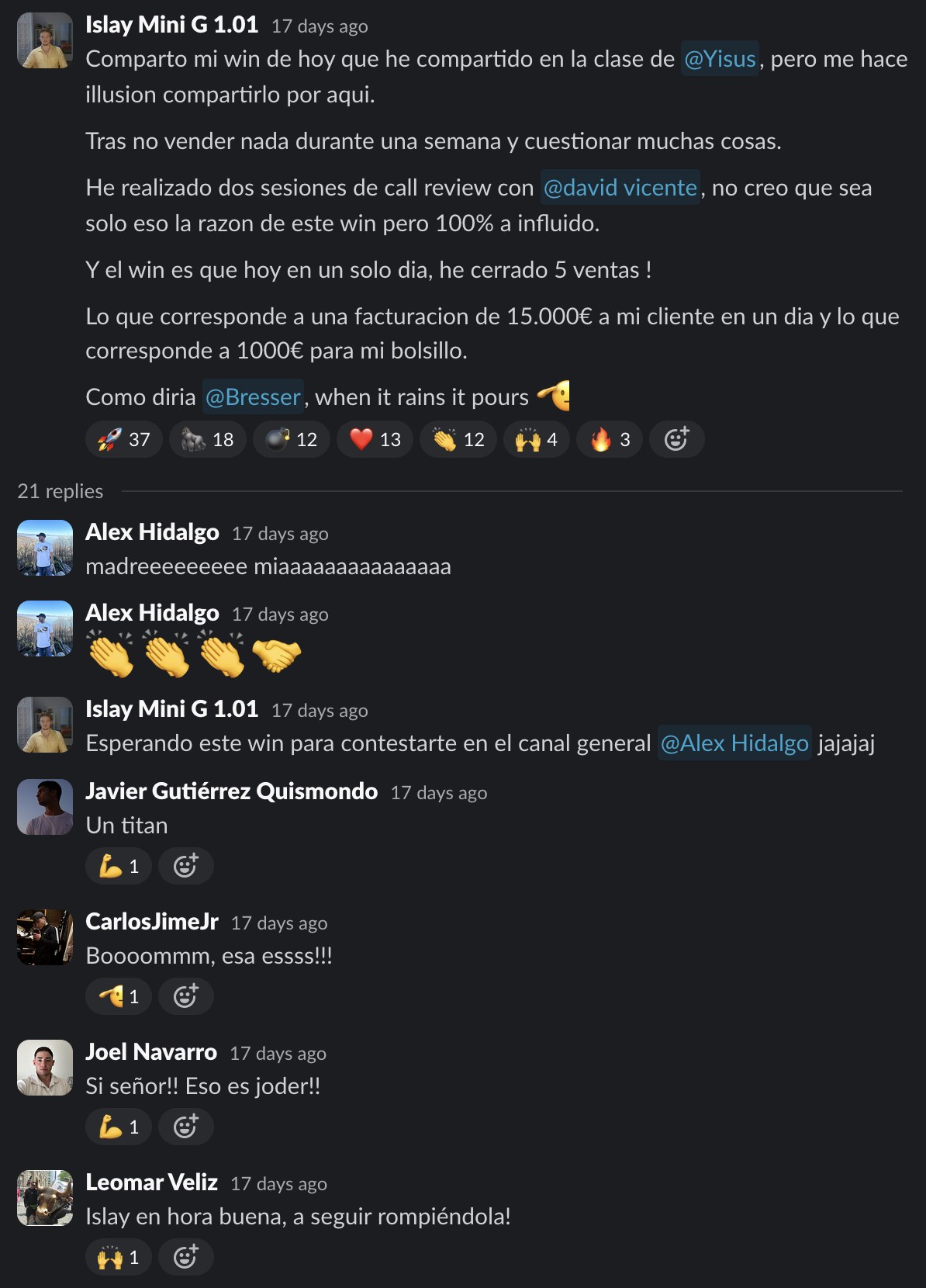This screenshot has height=1288, width=926.
Task: Add reaction to Joel Navarro's reply
Action: point(186,1127)
